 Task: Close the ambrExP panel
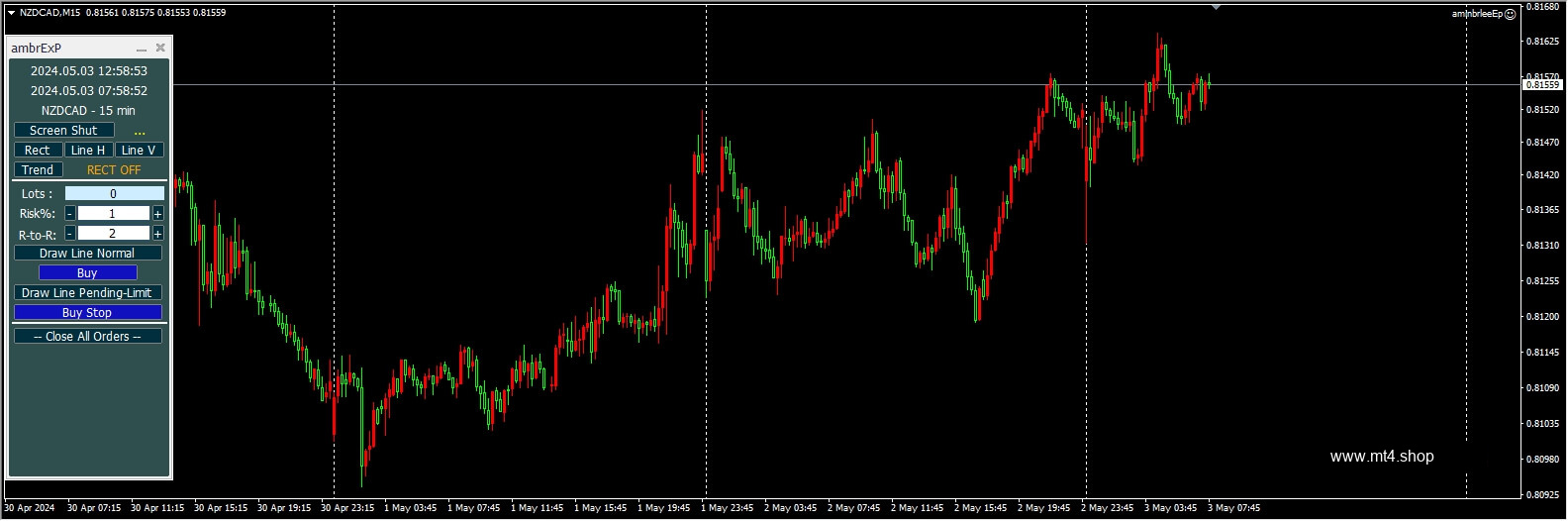(160, 48)
